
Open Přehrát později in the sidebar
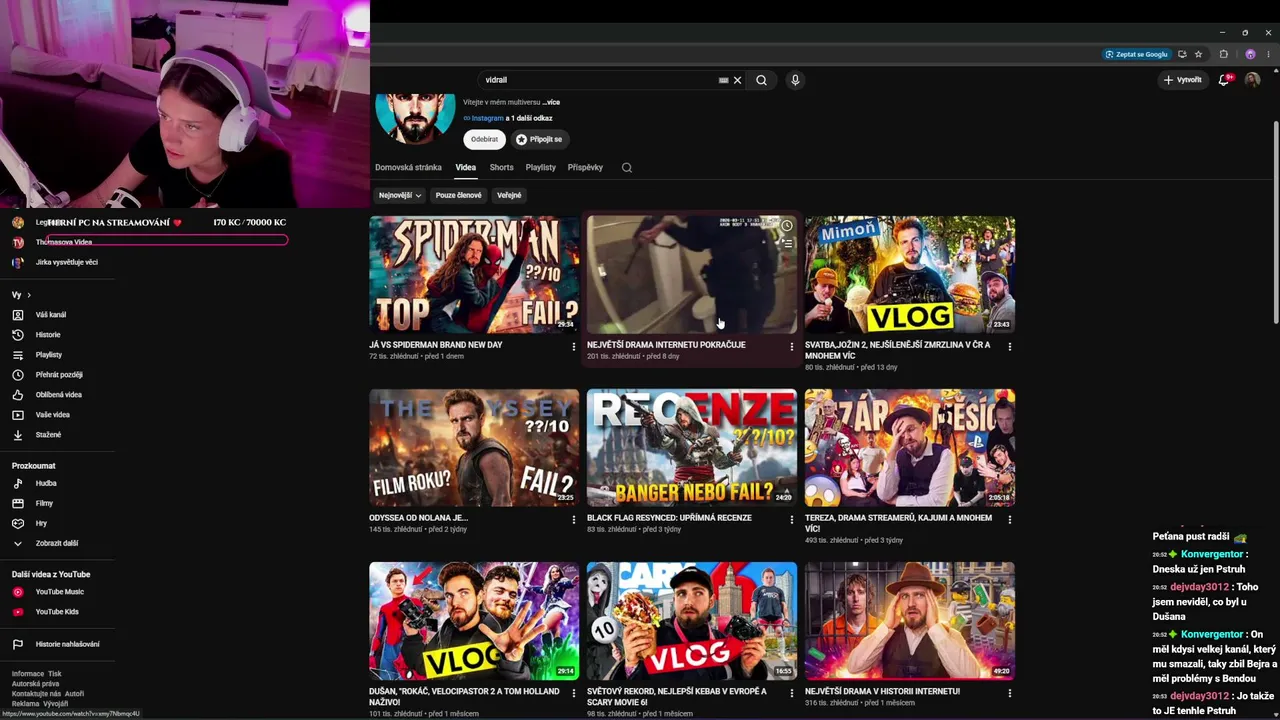[57, 375]
